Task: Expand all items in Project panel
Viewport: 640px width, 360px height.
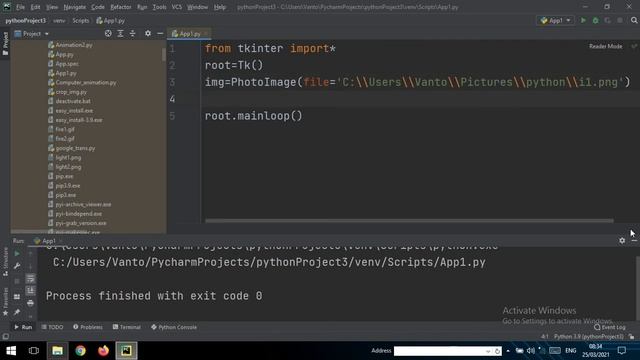Action: click(x=120, y=33)
